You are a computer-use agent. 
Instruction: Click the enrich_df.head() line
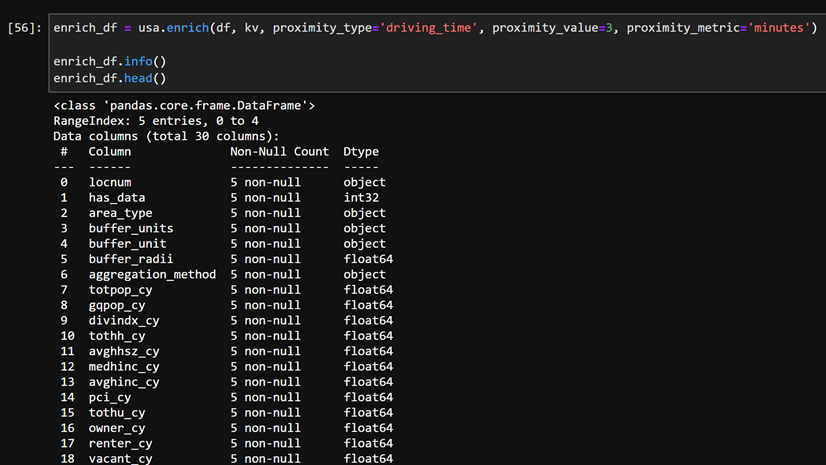110,78
